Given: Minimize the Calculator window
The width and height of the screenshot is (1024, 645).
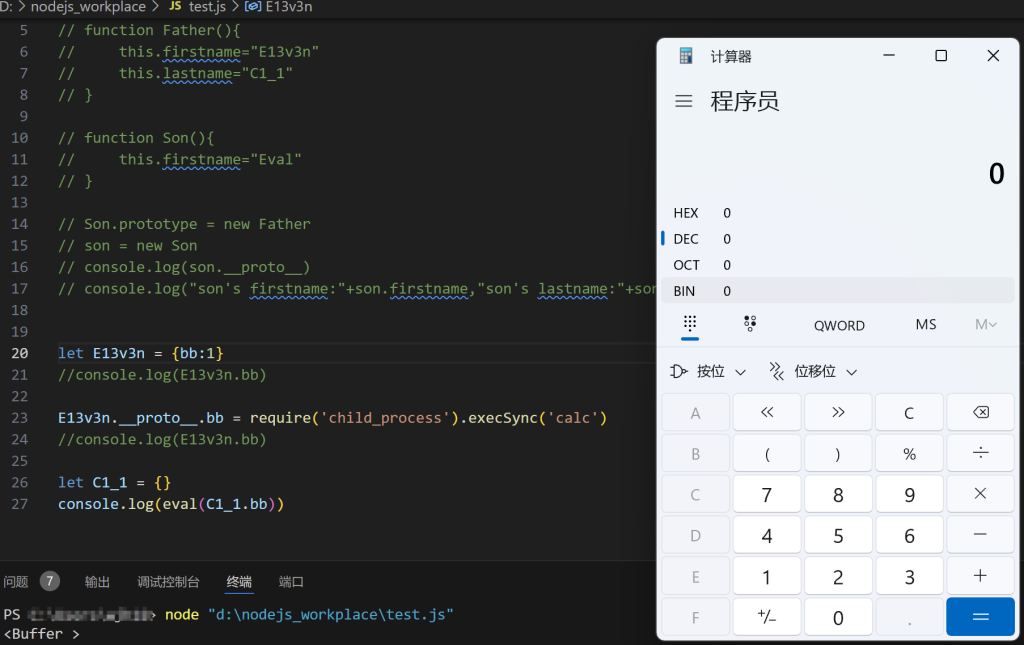Looking at the screenshot, I should (x=889, y=55).
